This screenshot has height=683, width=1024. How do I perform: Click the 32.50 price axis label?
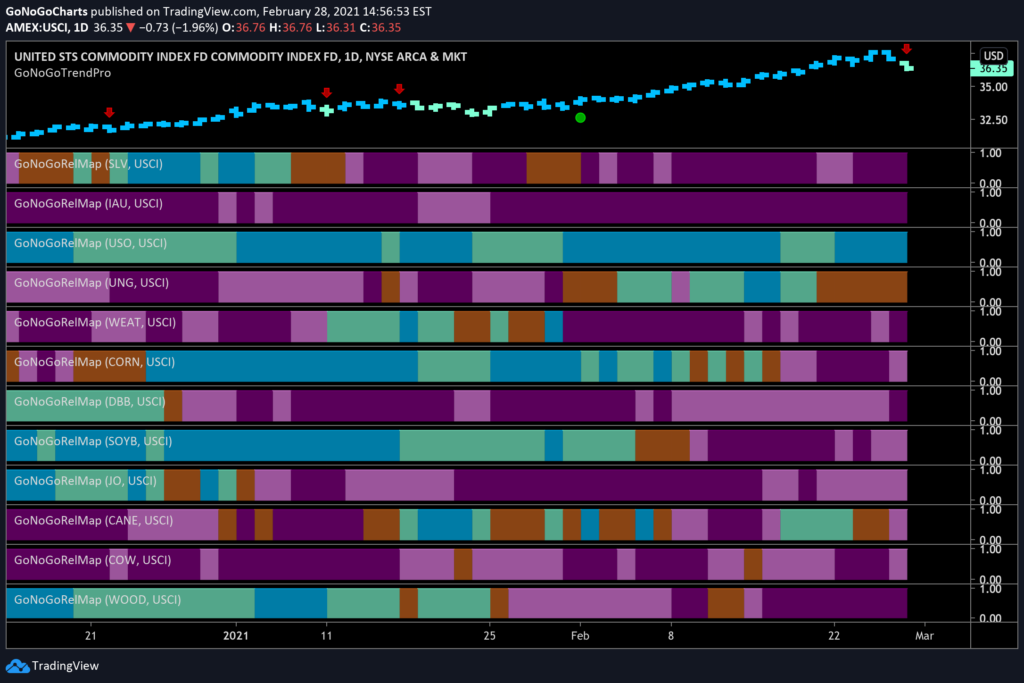click(993, 119)
